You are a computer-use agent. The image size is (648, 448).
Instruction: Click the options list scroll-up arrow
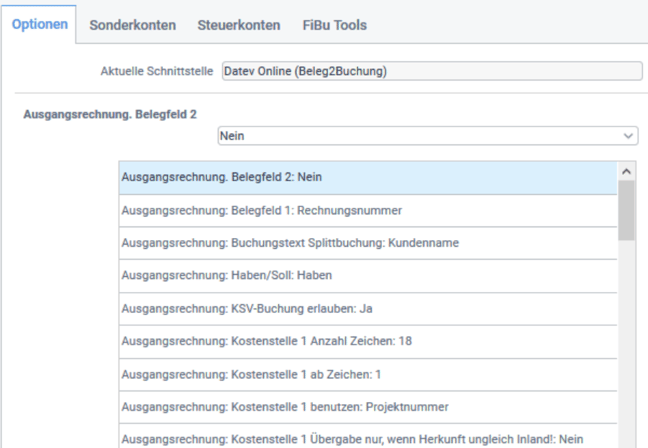click(x=627, y=171)
